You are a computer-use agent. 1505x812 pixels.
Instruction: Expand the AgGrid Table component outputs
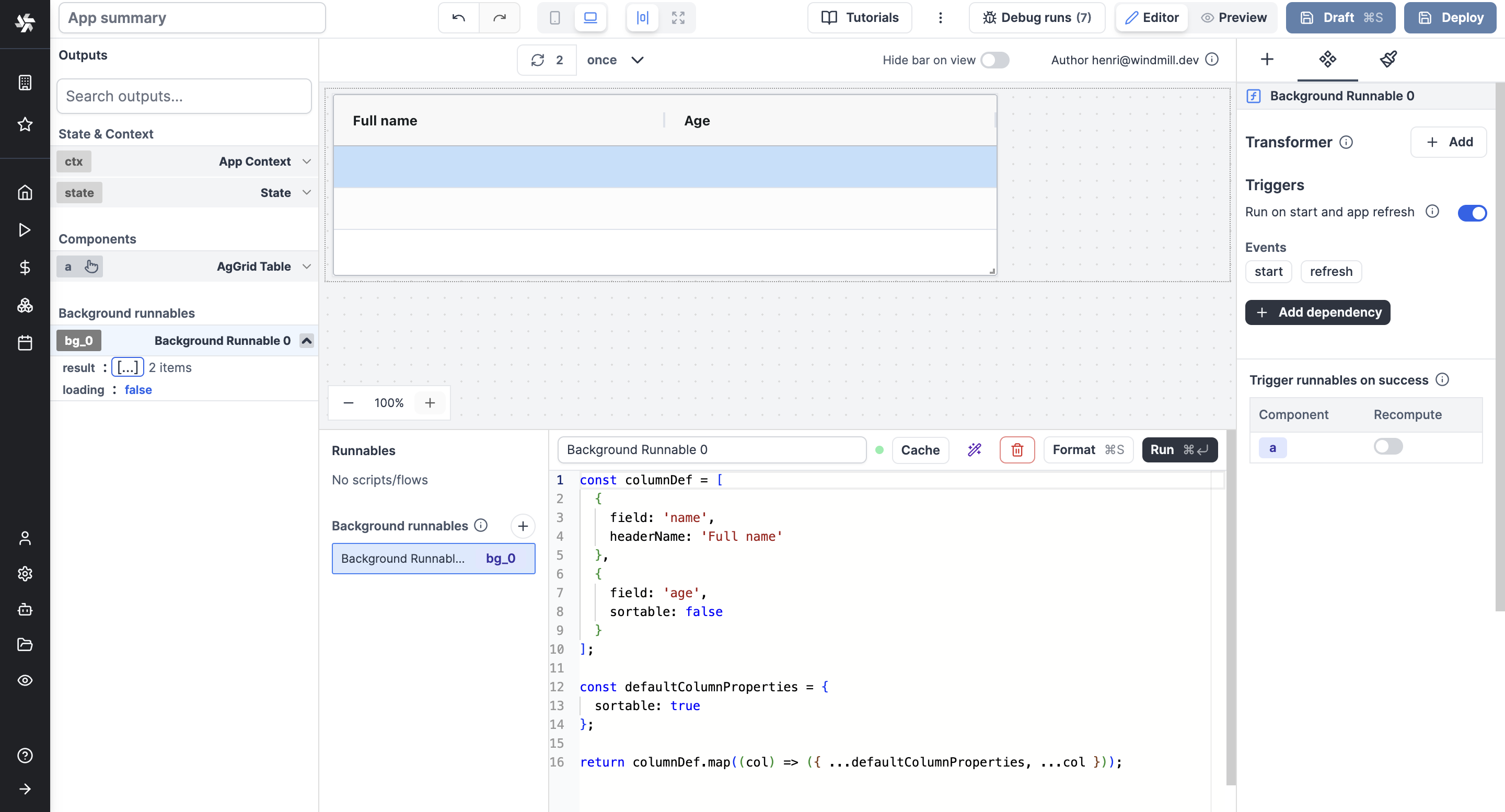[x=306, y=266]
